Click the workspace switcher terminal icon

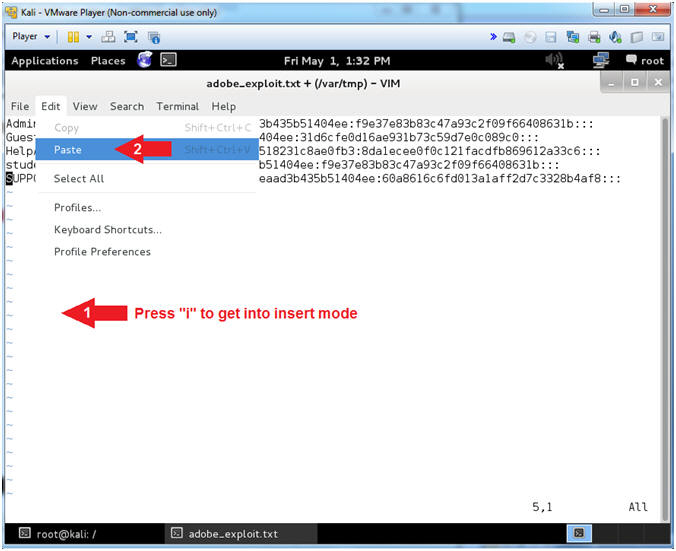pos(579,534)
